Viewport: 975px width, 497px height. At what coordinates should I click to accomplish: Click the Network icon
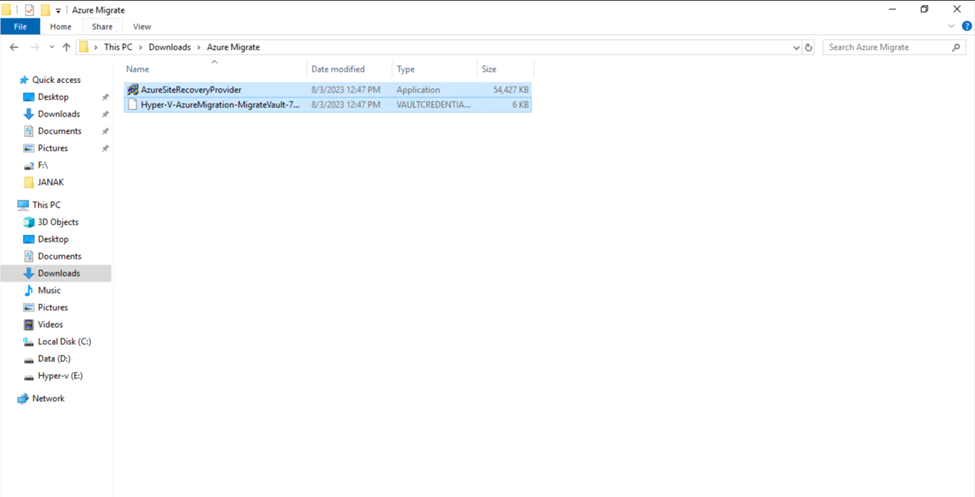23,398
